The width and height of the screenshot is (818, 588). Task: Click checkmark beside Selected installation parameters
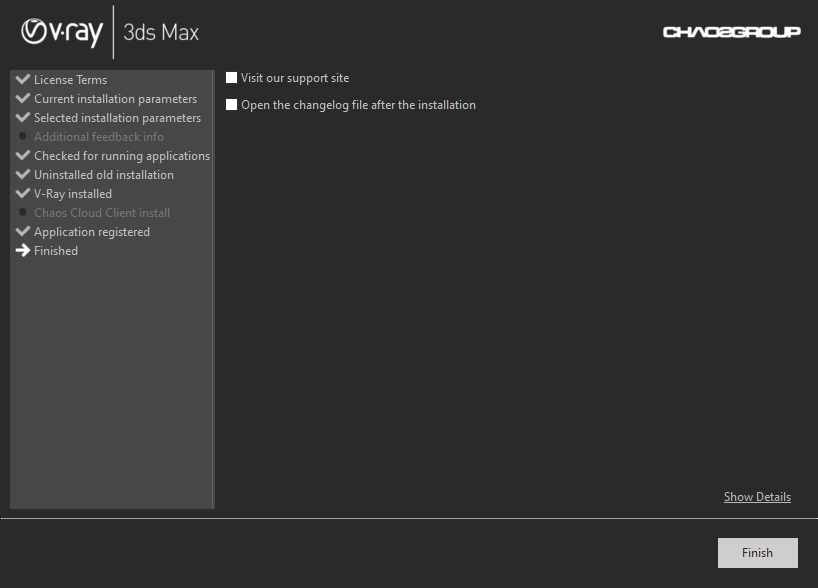(22, 117)
